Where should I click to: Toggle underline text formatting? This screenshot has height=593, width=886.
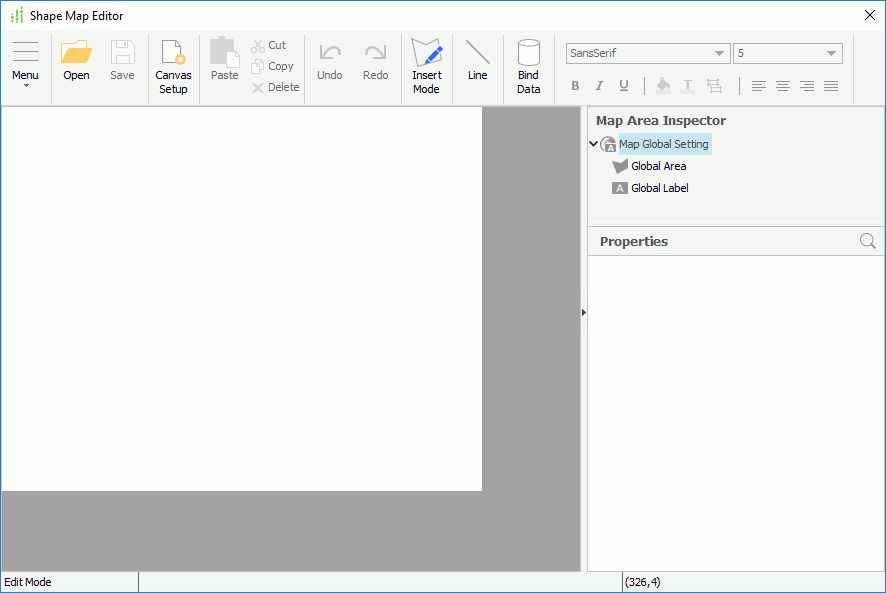[623, 86]
